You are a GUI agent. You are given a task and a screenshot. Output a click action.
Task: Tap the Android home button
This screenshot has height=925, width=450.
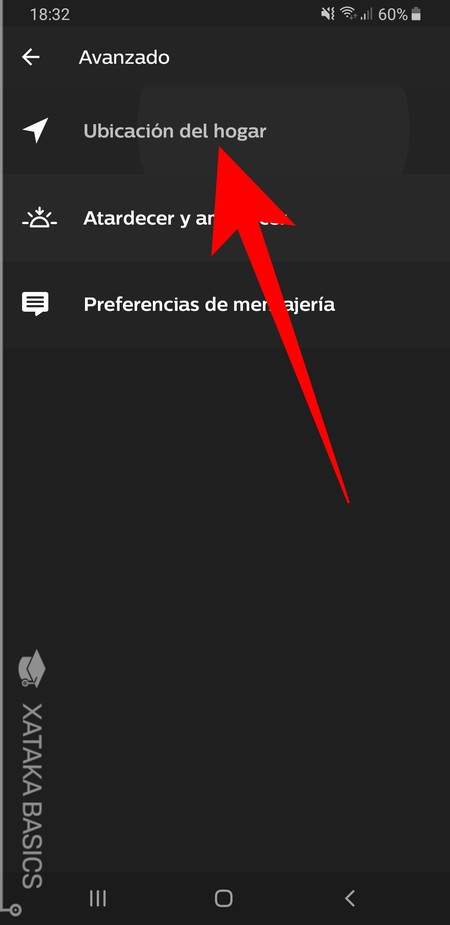coord(224,898)
